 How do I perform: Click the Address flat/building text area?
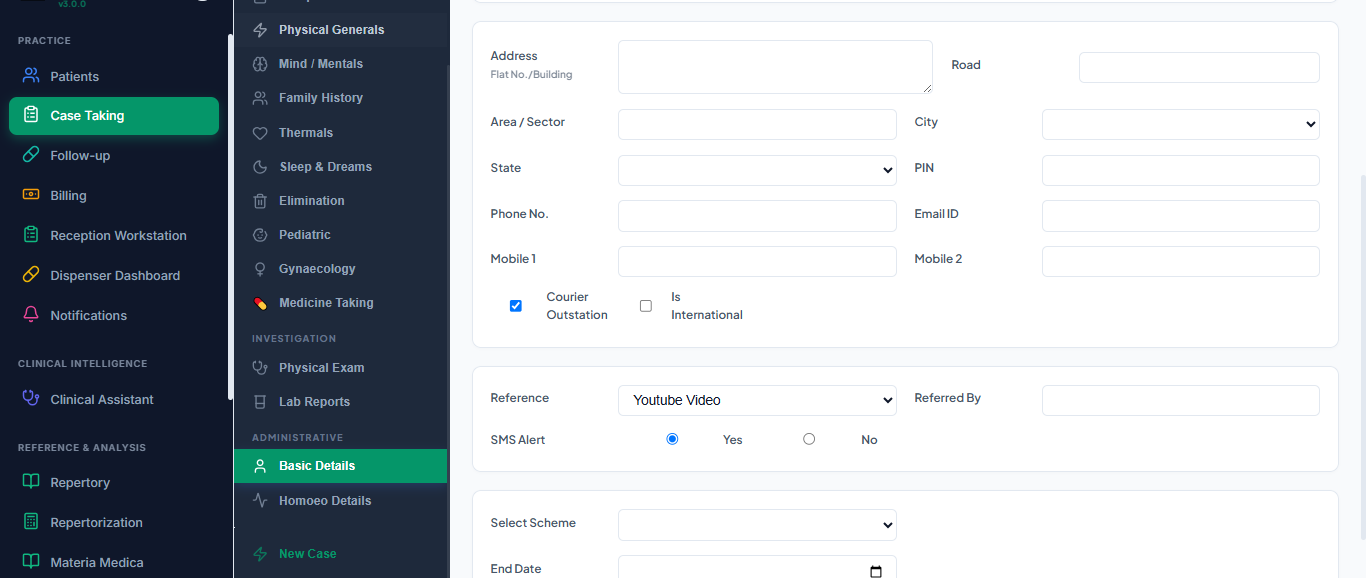tap(775, 67)
